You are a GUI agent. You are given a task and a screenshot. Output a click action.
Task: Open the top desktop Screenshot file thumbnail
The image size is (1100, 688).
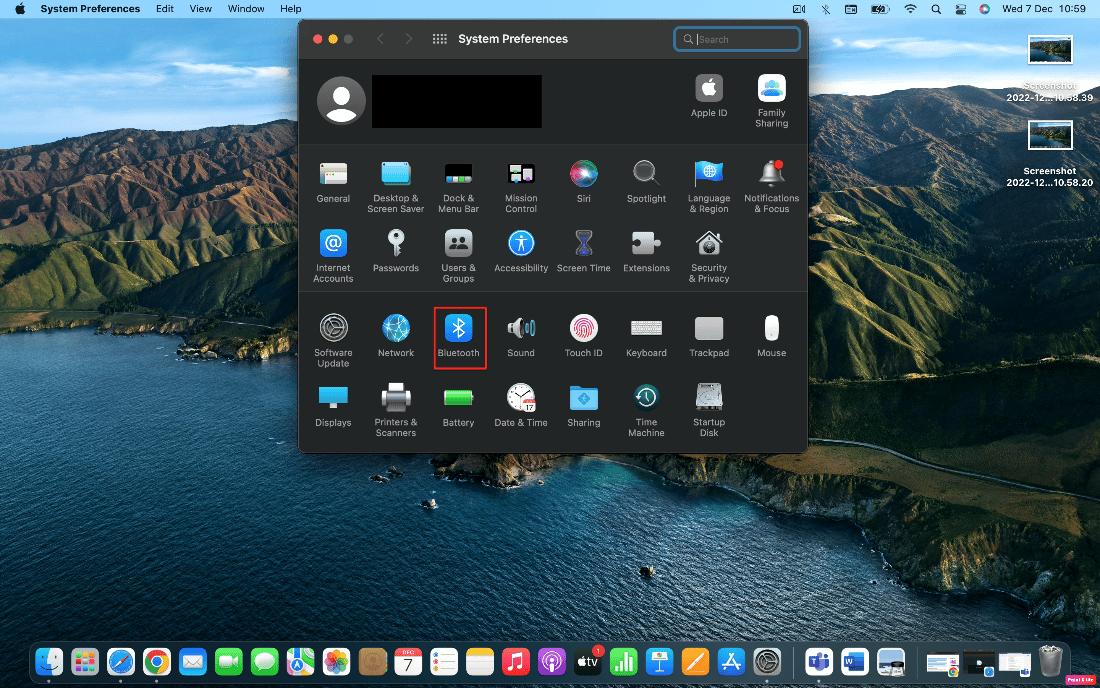click(x=1050, y=50)
